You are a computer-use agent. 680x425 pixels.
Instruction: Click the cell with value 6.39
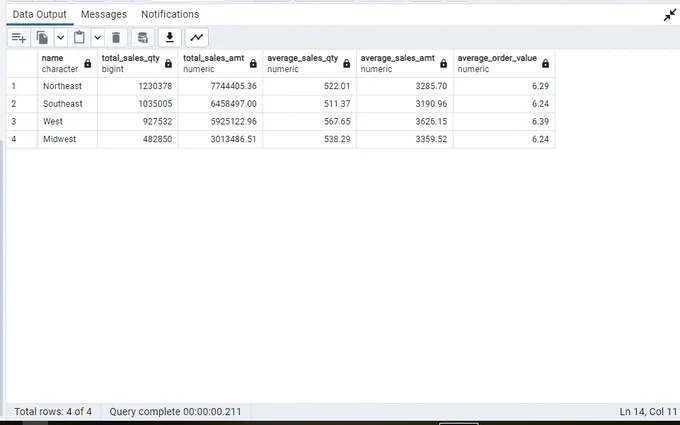coord(504,121)
